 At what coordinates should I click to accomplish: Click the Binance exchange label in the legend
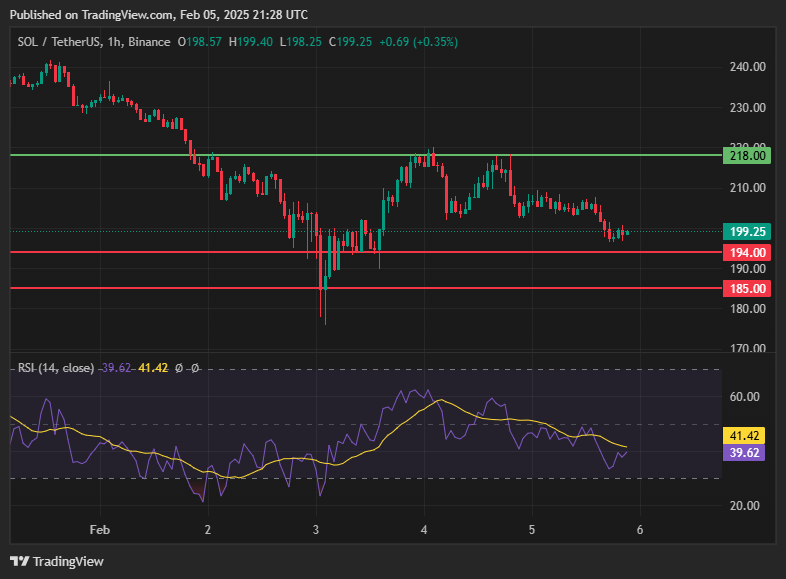[150, 42]
